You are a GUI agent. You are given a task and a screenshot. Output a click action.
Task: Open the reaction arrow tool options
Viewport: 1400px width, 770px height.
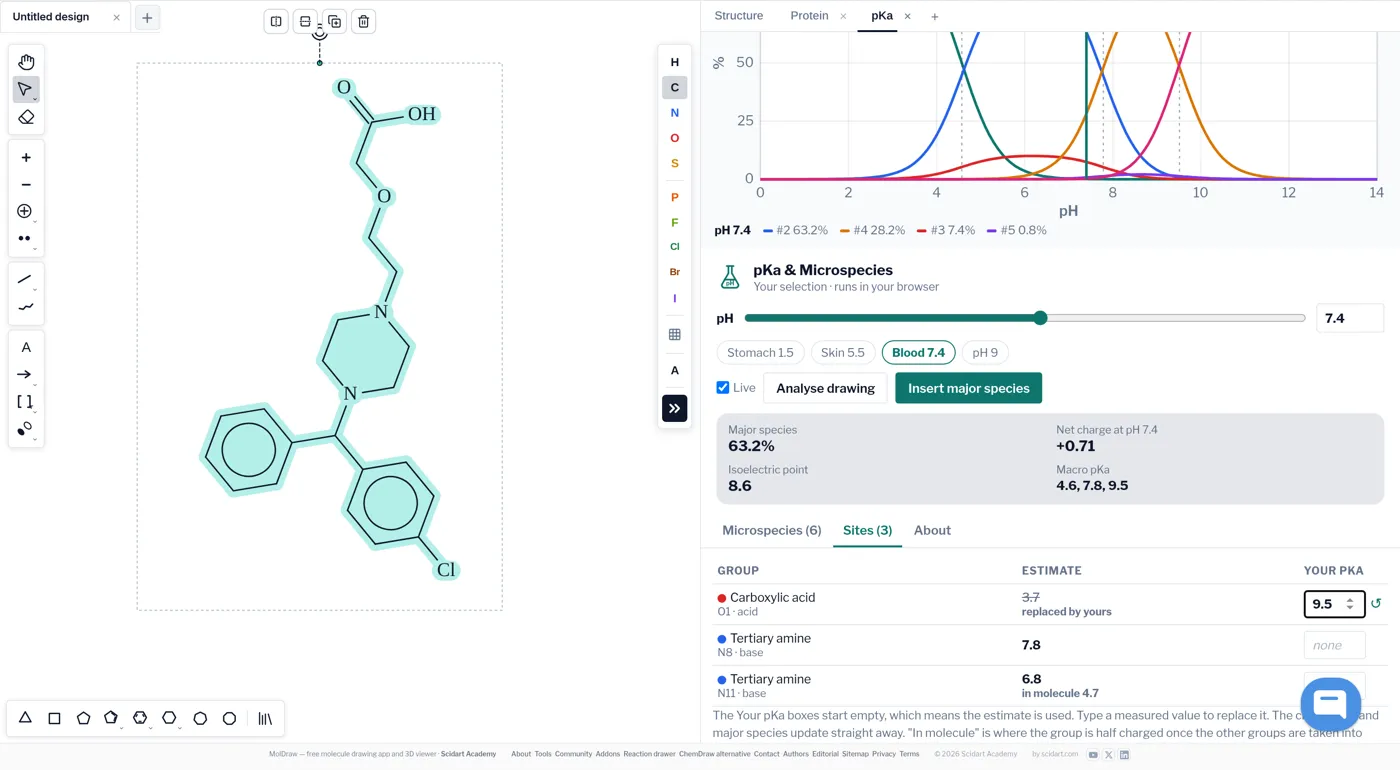point(35,384)
